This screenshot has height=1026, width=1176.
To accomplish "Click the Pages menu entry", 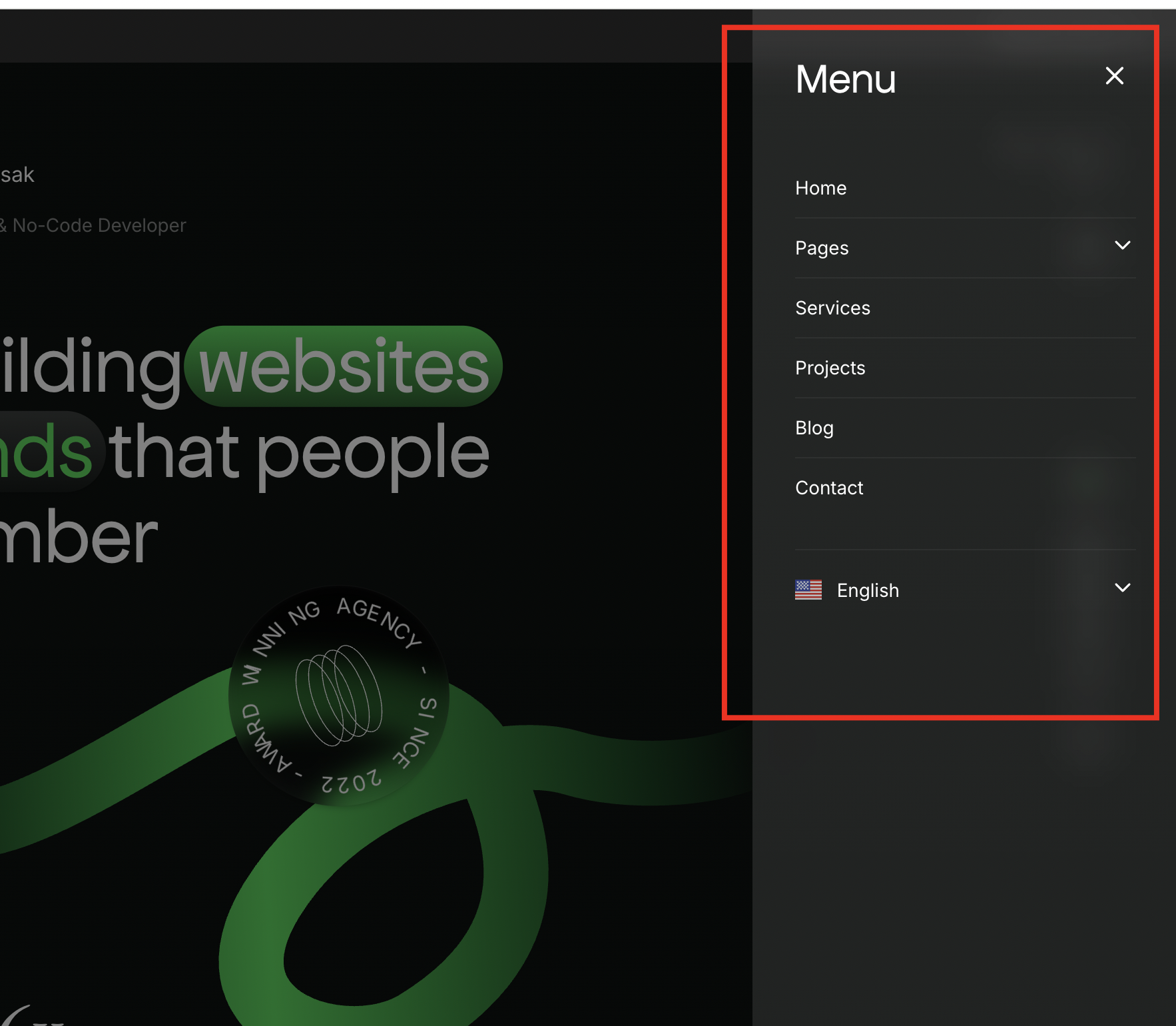I will pyautogui.click(x=822, y=247).
